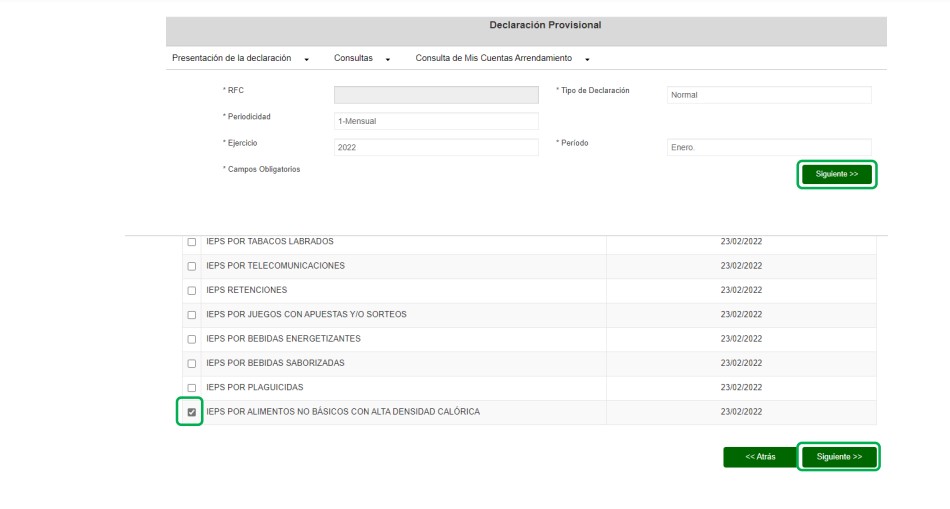950x509 pixels.
Task: Open the Periodo Enero dropdown
Action: pos(769,147)
